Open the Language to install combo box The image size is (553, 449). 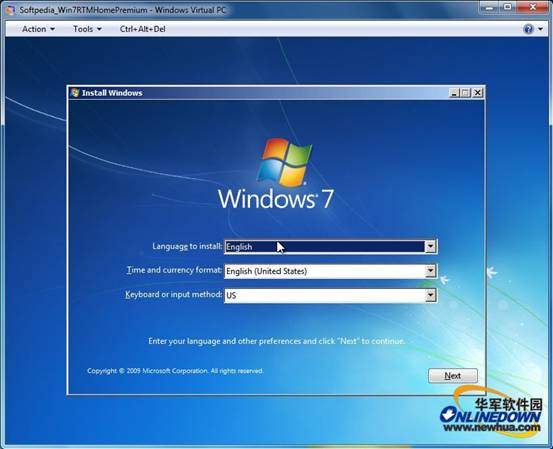(330, 247)
